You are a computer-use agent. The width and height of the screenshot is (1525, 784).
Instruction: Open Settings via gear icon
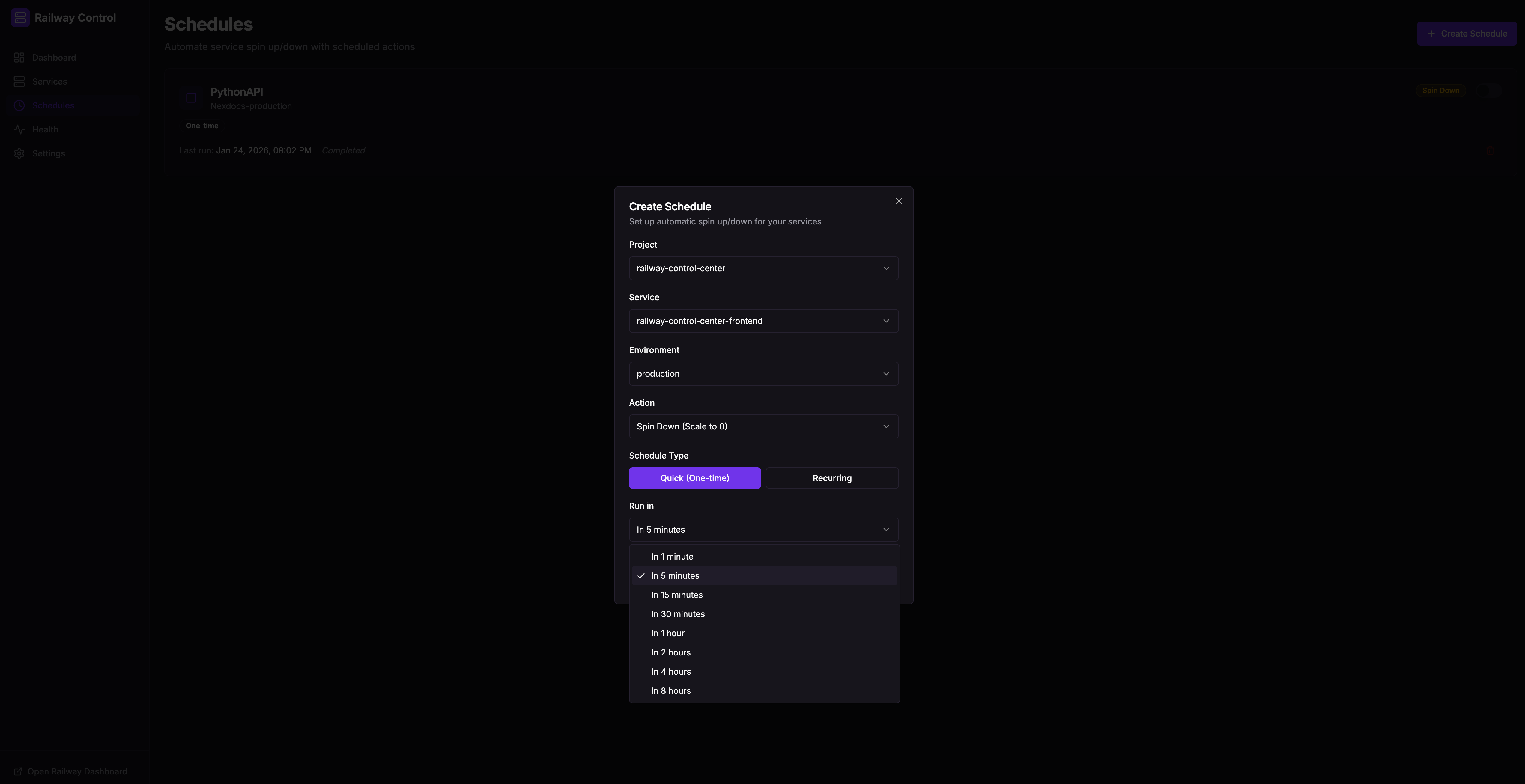19,154
